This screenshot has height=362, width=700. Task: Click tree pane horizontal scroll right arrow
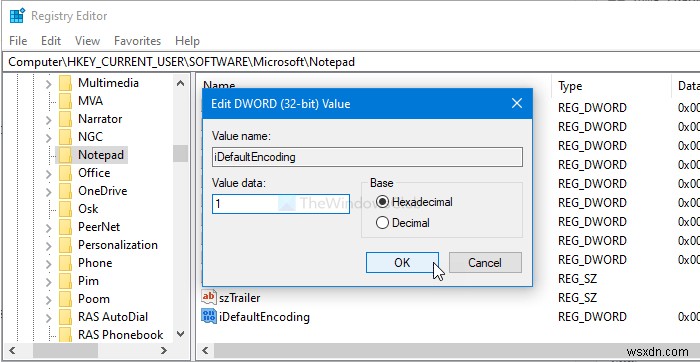pyautogui.click(x=163, y=350)
